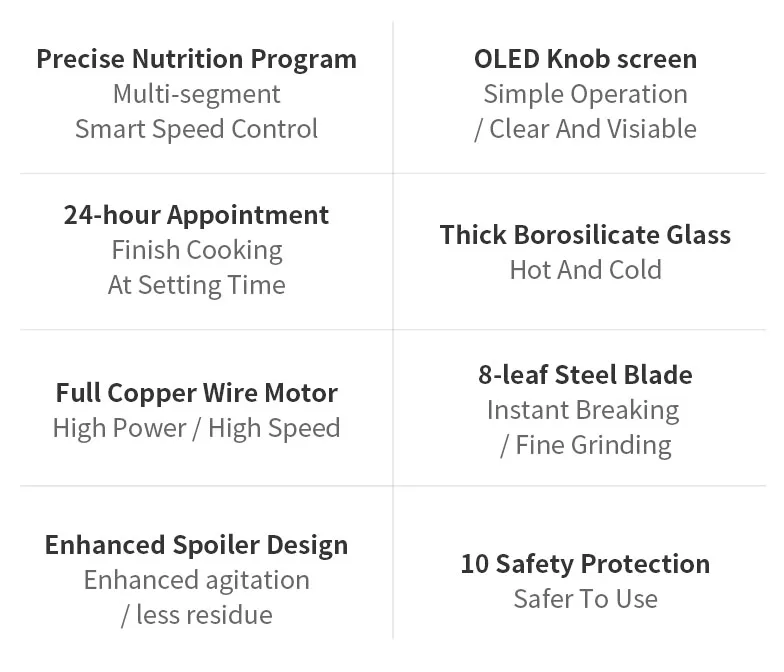The height and width of the screenshot is (672, 784).
Task: Click the 24-hour Appointment title
Action: (x=196, y=216)
